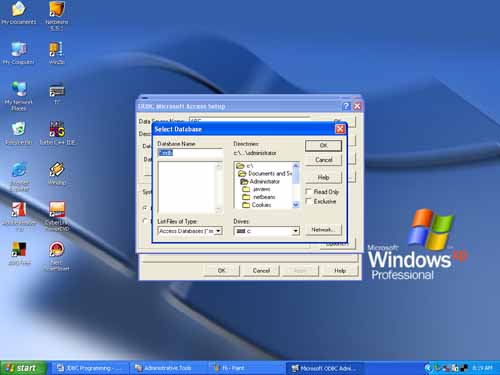Open the Drives dropdown
Screen dimensions: 500x375
pyautogui.click(x=295, y=231)
